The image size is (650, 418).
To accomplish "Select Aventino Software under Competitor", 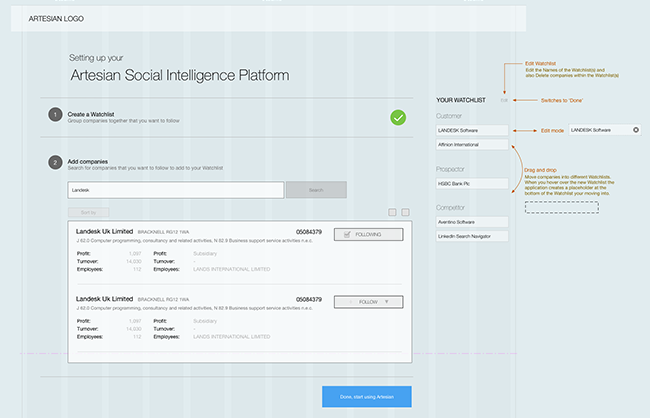I will tap(472, 221).
